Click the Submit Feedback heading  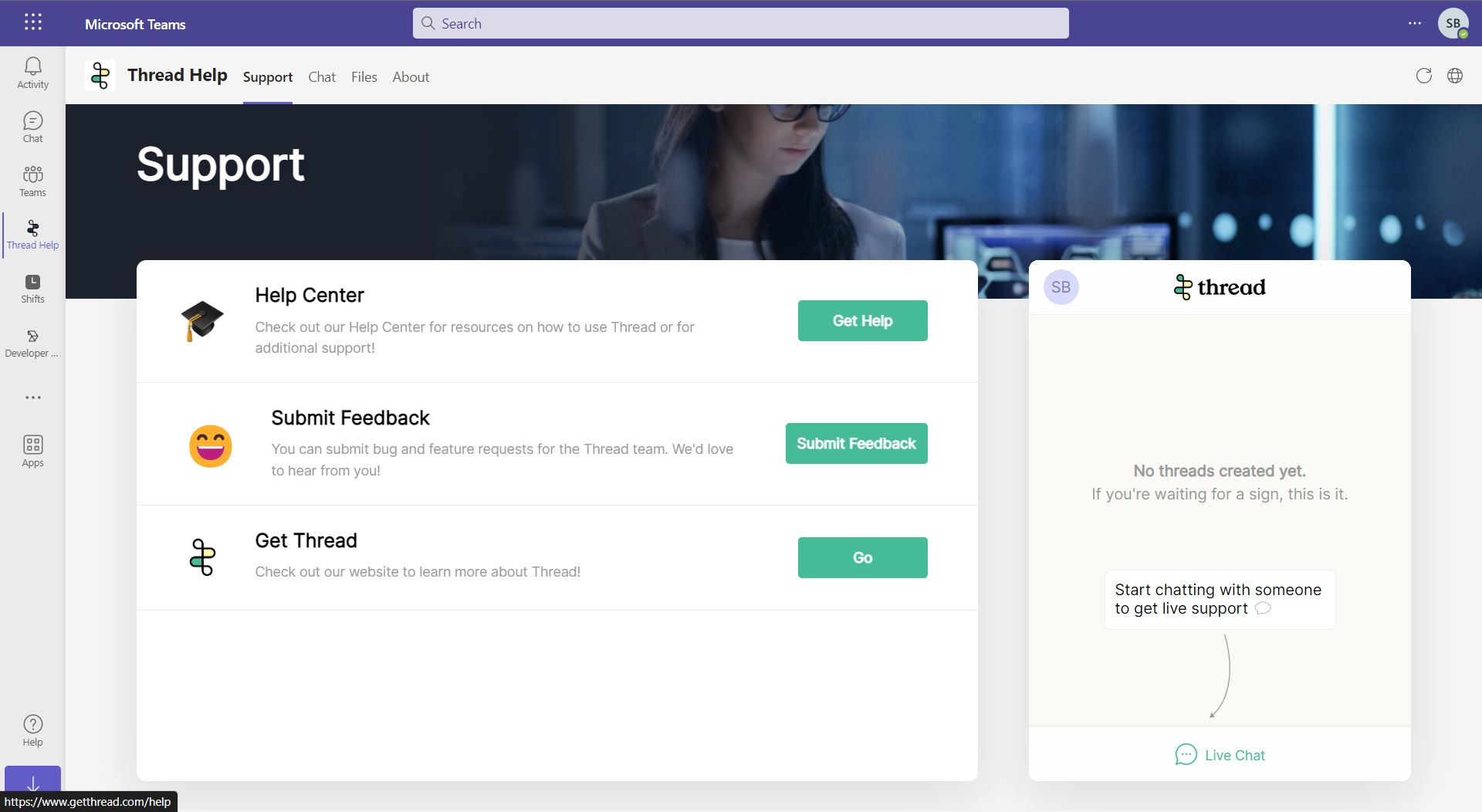(350, 418)
